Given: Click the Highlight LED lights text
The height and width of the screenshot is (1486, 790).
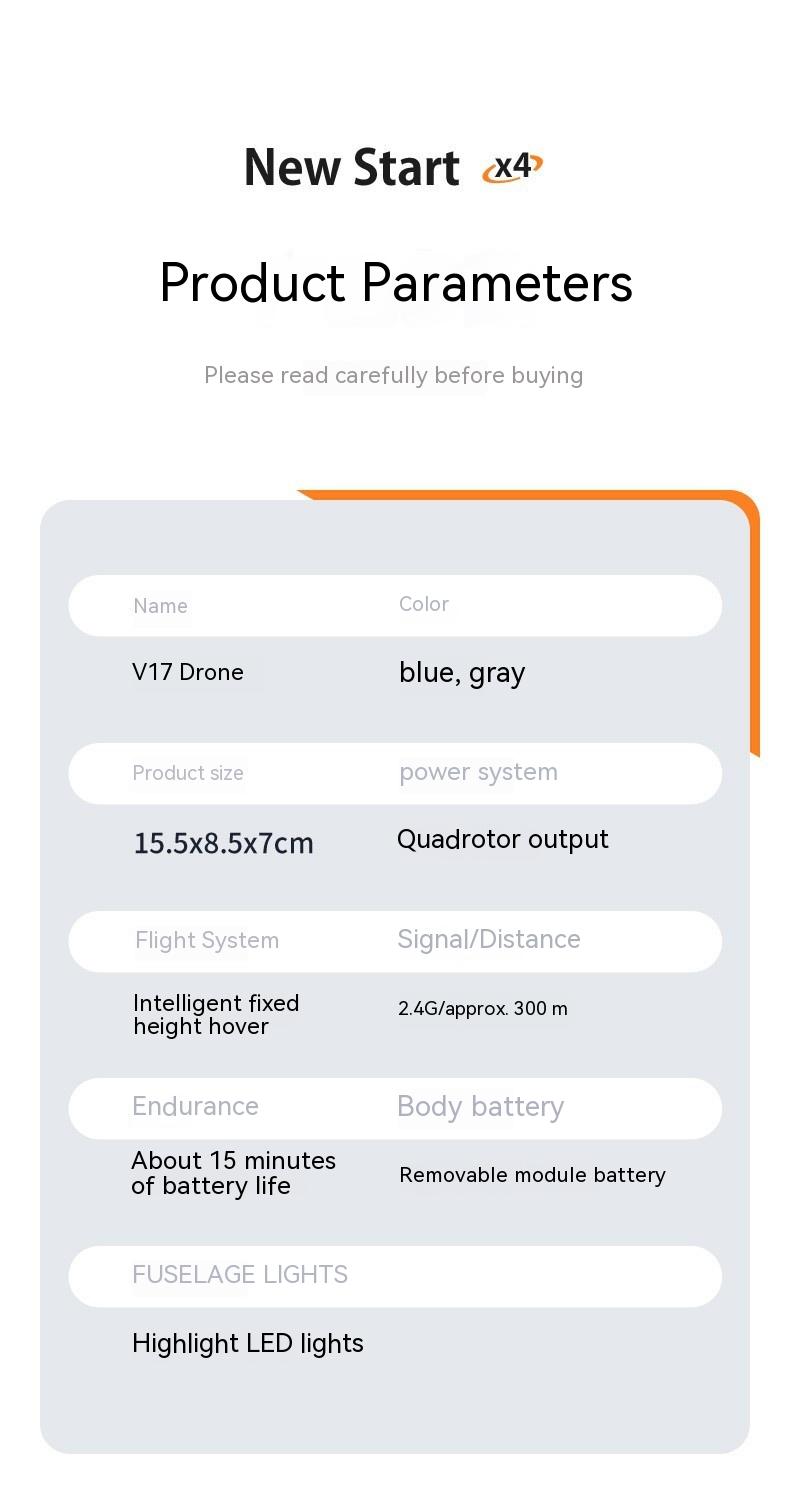Looking at the screenshot, I should (x=248, y=1343).
